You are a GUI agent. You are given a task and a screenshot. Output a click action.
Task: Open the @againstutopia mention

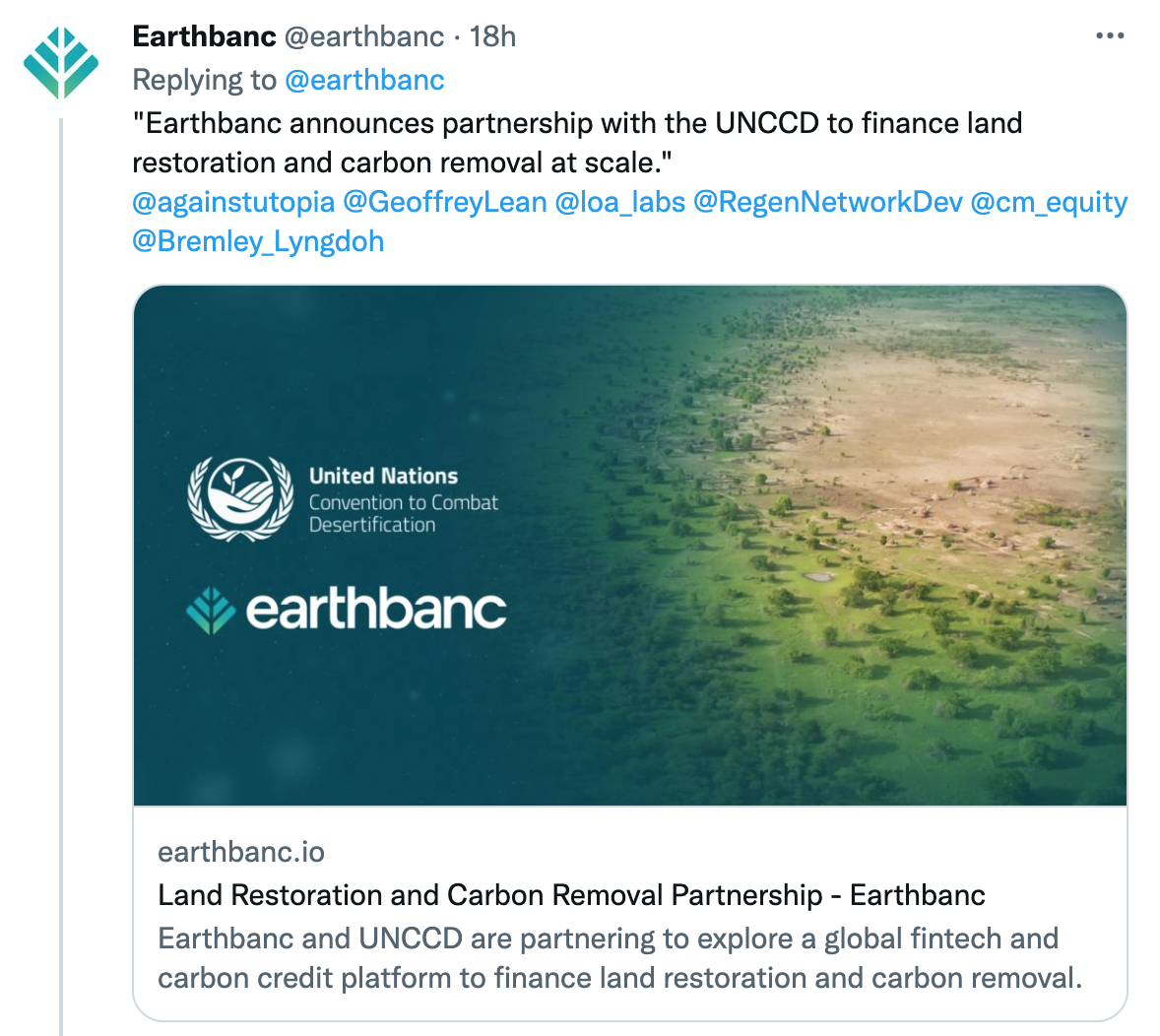[x=233, y=202]
